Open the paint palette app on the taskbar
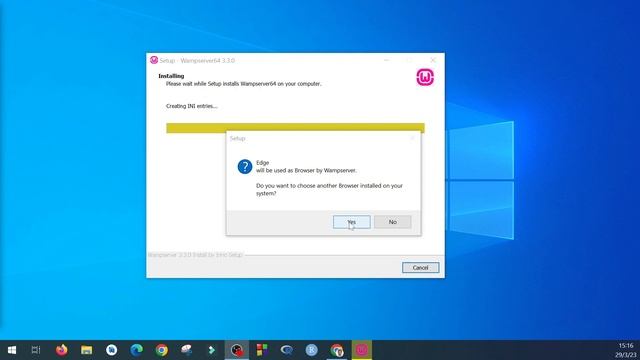This screenshot has width=640, height=360. (x=187, y=350)
